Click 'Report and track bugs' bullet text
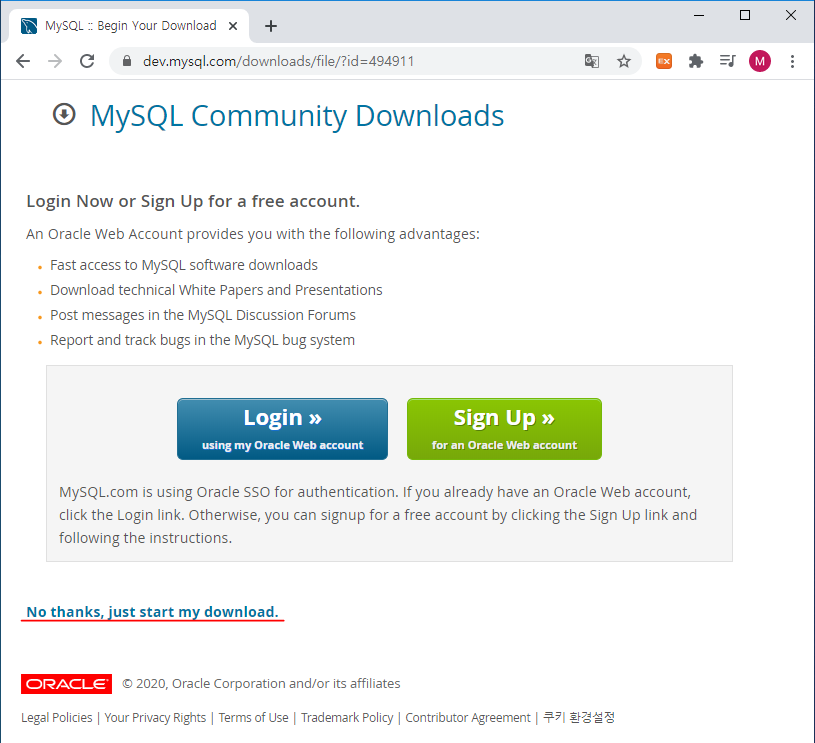Image resolution: width=815 pixels, height=743 pixels. coord(202,340)
